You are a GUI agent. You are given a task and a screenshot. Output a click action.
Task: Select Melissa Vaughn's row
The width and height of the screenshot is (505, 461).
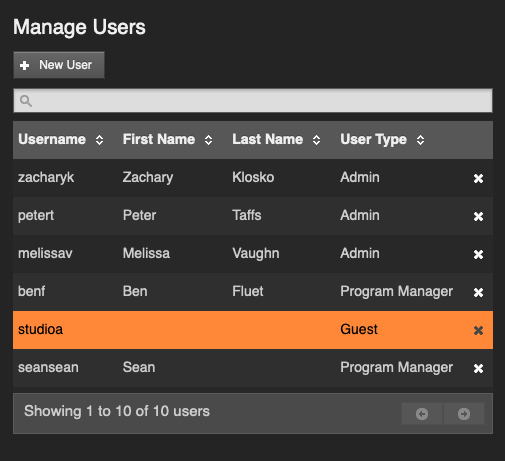253,254
